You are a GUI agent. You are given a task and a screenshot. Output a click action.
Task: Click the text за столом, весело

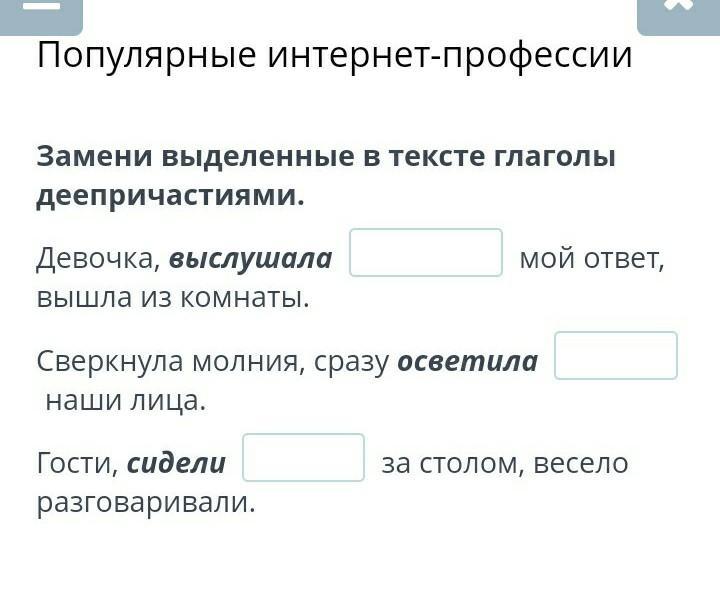click(x=505, y=464)
